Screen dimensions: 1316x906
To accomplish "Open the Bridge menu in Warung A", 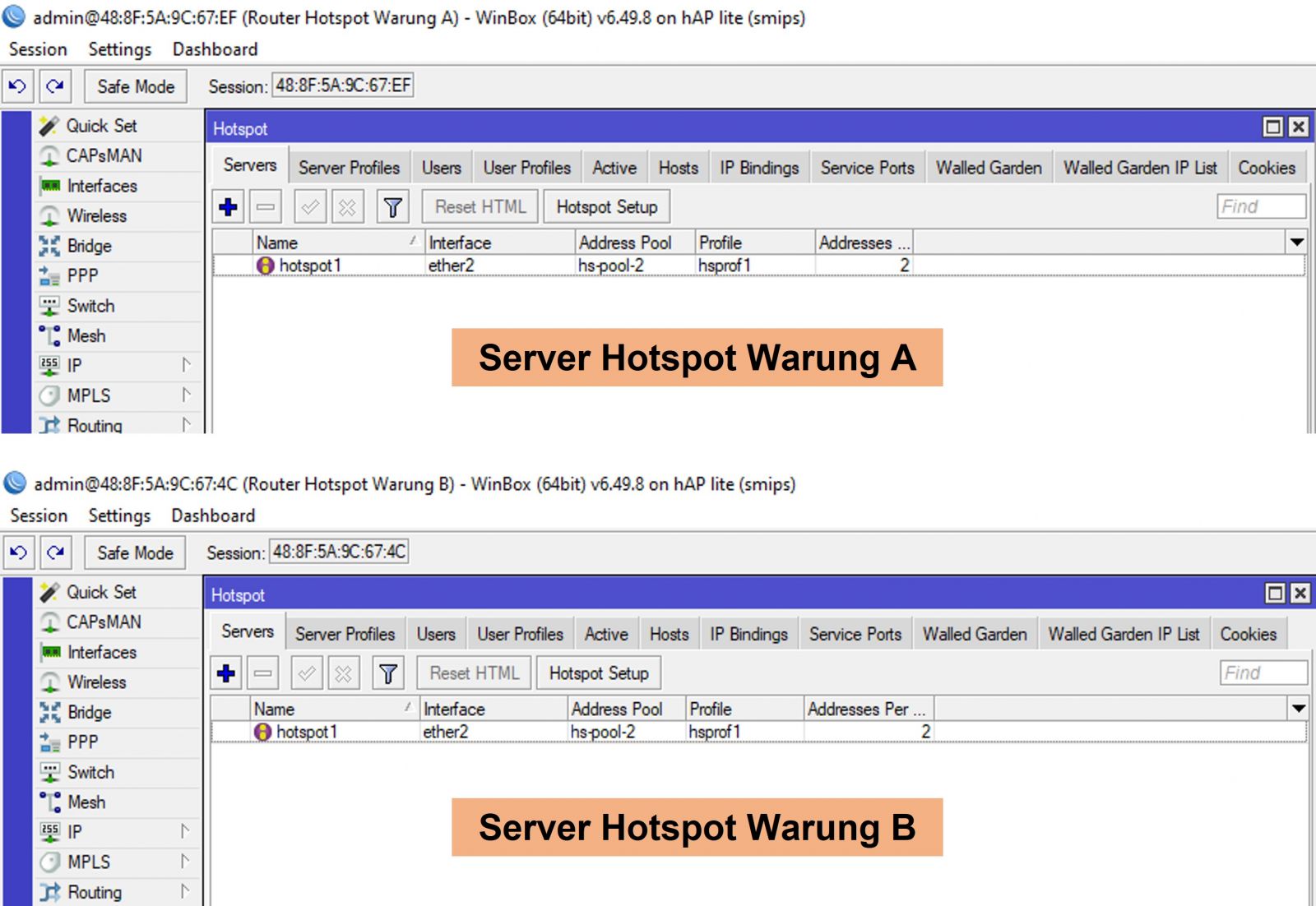I will pyautogui.click(x=90, y=245).
